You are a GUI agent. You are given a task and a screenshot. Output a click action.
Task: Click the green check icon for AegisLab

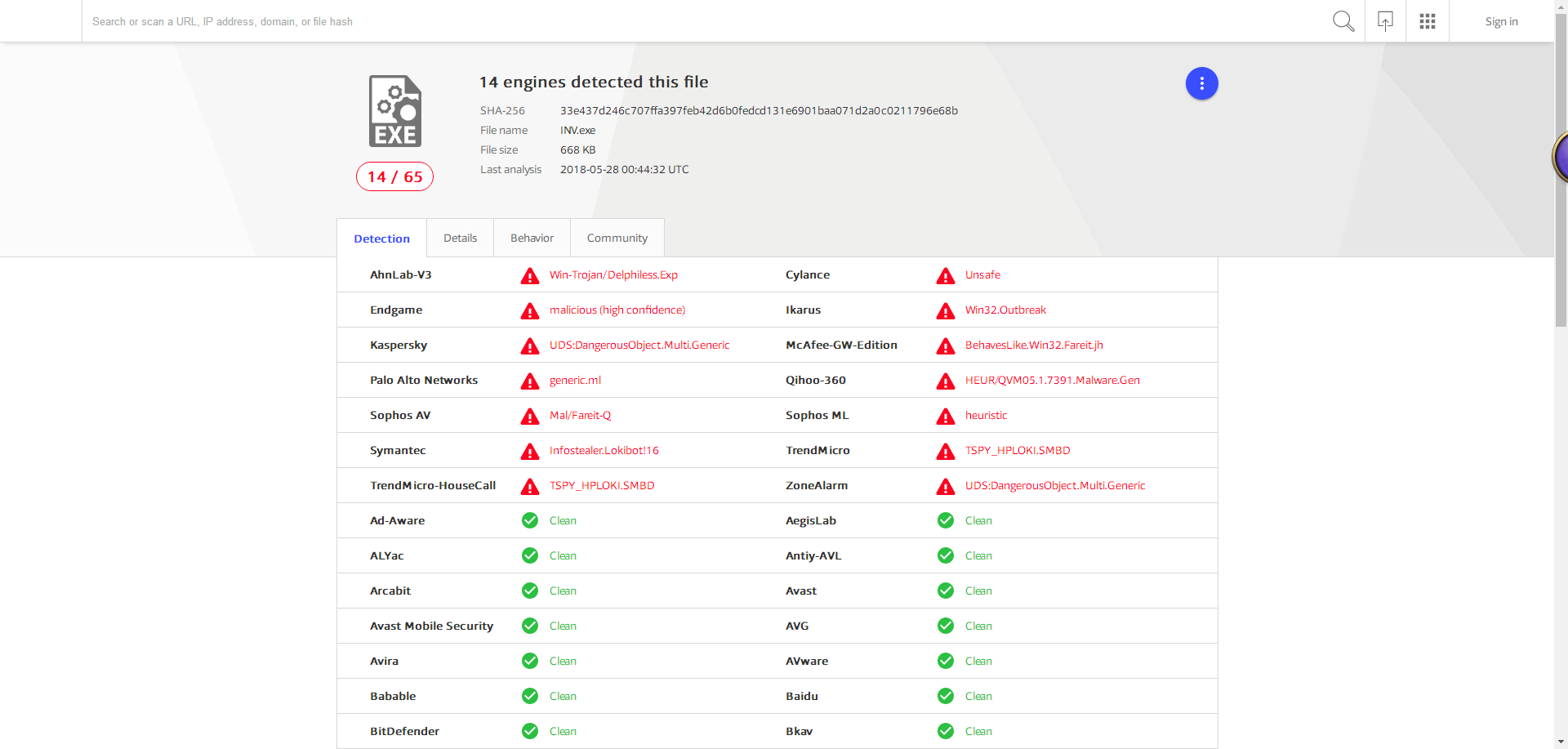tap(946, 520)
